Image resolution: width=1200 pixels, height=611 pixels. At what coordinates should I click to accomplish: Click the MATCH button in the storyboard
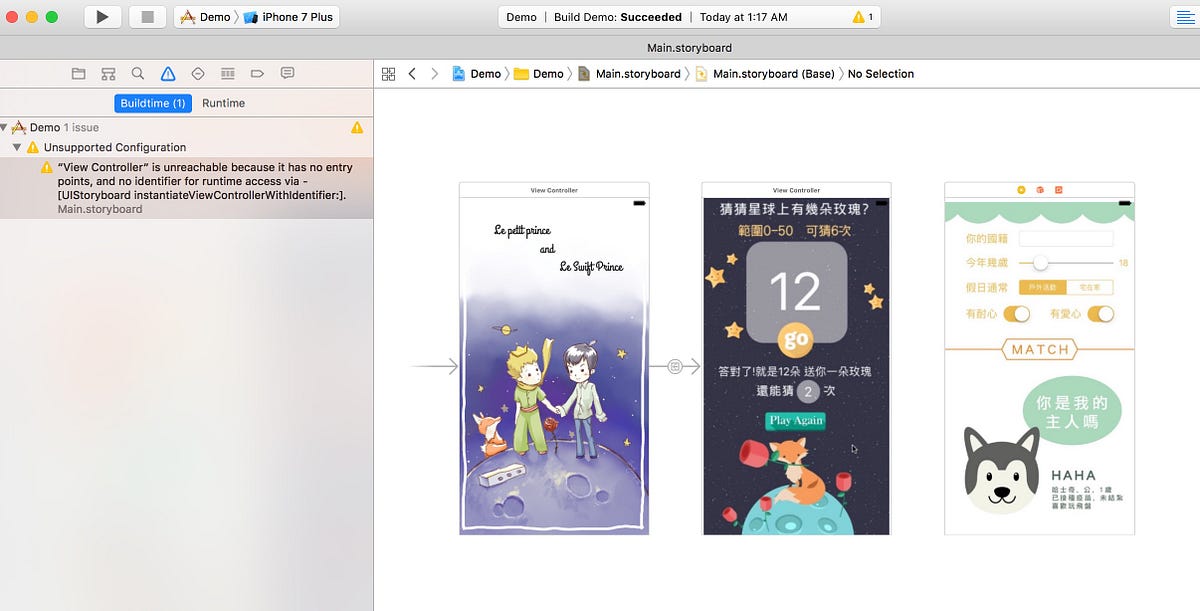pos(1040,349)
